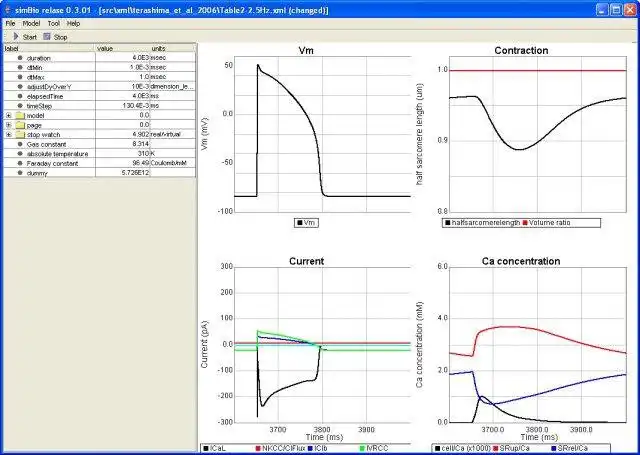Click the bullet icon beside absolute temperature
Image resolution: width=640 pixels, height=455 pixels.
pos(20,154)
